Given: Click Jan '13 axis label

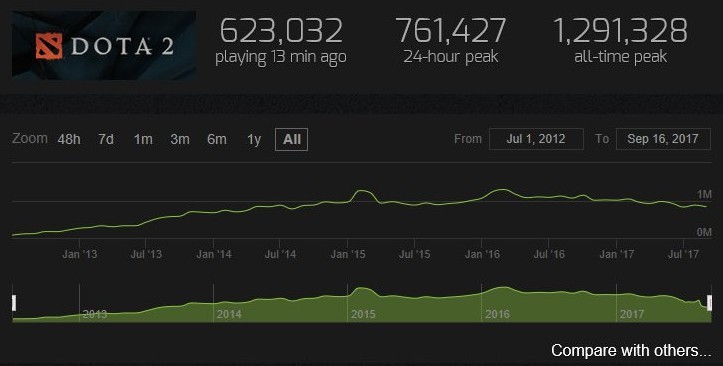Looking at the screenshot, I should (x=79, y=254).
